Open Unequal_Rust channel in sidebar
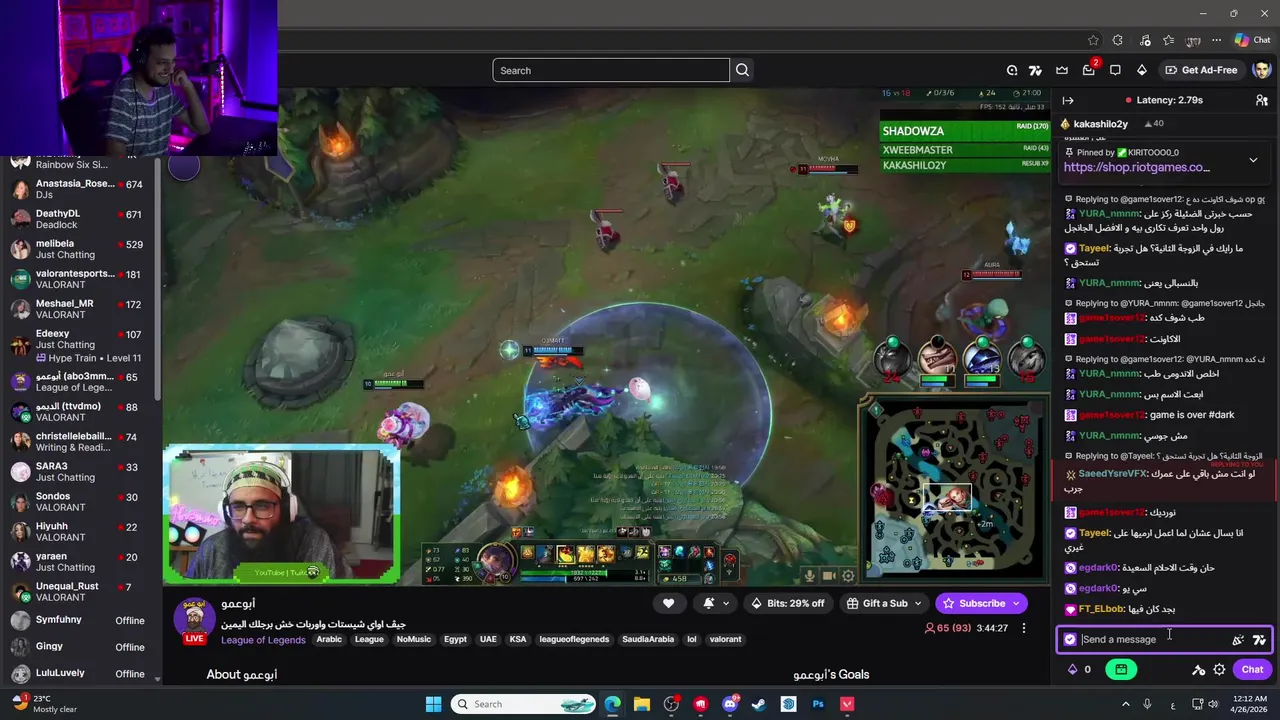The width and height of the screenshot is (1280, 720). tap(80, 591)
